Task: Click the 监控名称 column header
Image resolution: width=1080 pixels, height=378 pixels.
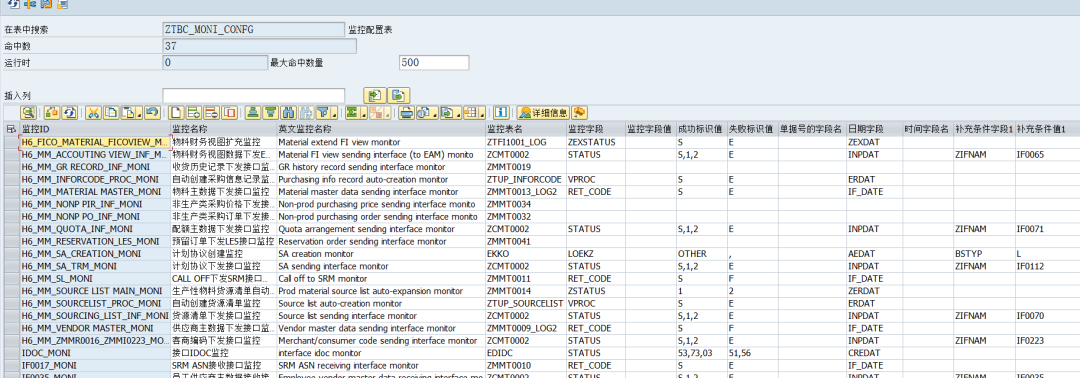Action: (x=223, y=129)
